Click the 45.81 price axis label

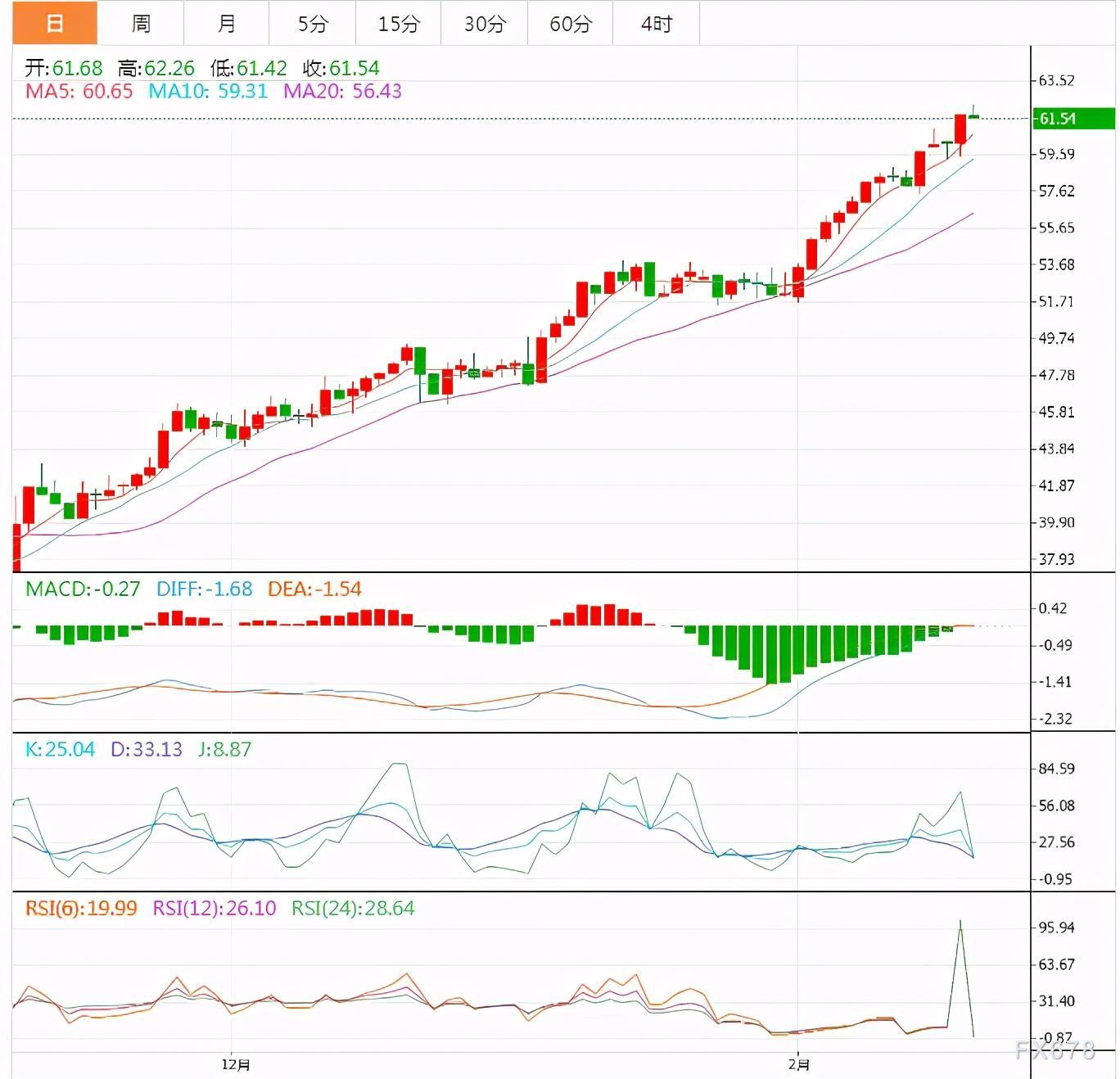(1057, 412)
